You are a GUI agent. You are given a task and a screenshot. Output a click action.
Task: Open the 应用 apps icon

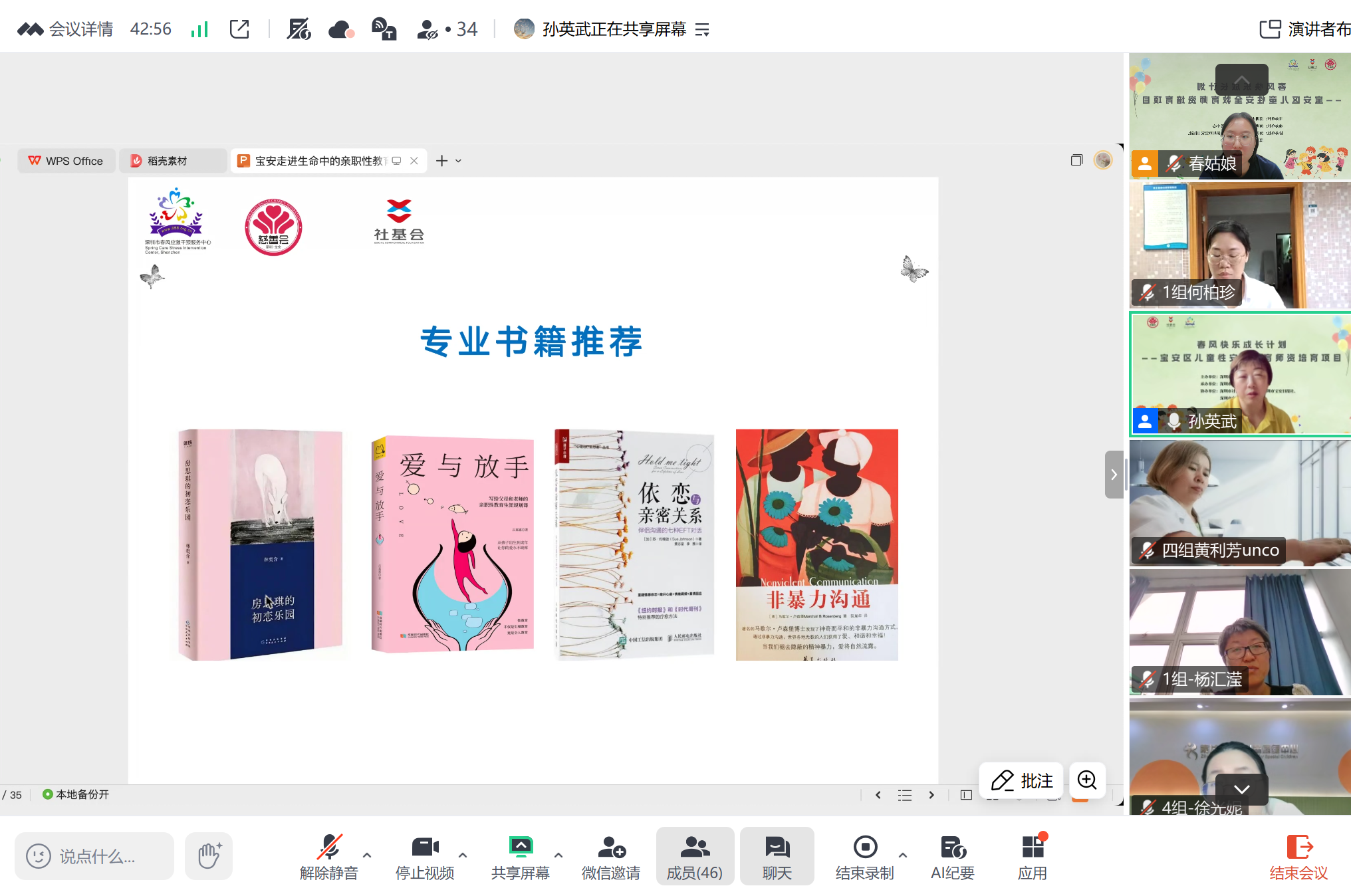(1033, 847)
